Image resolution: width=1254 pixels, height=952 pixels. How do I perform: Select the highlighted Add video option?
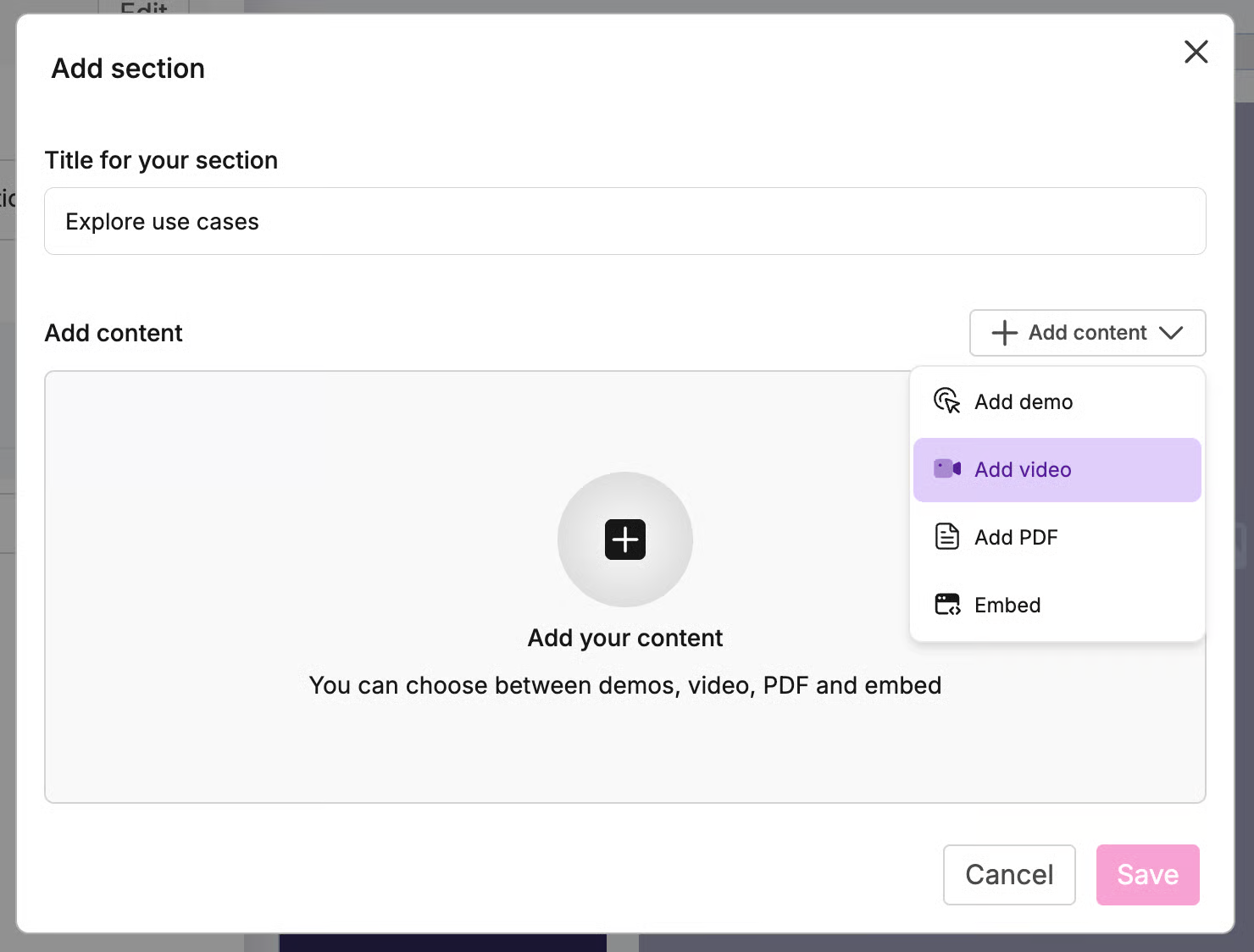[x=1023, y=470]
